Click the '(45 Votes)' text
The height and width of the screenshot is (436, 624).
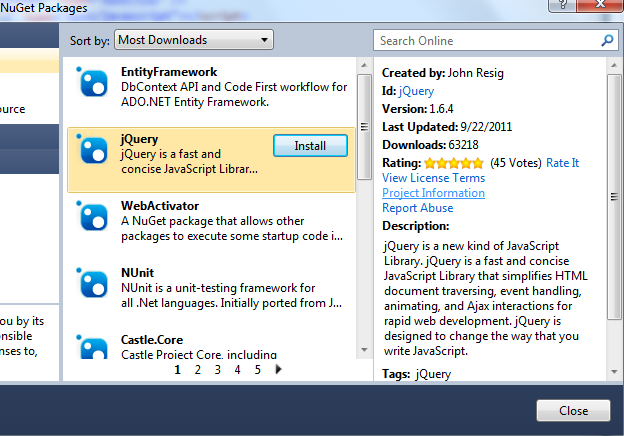coord(516,163)
